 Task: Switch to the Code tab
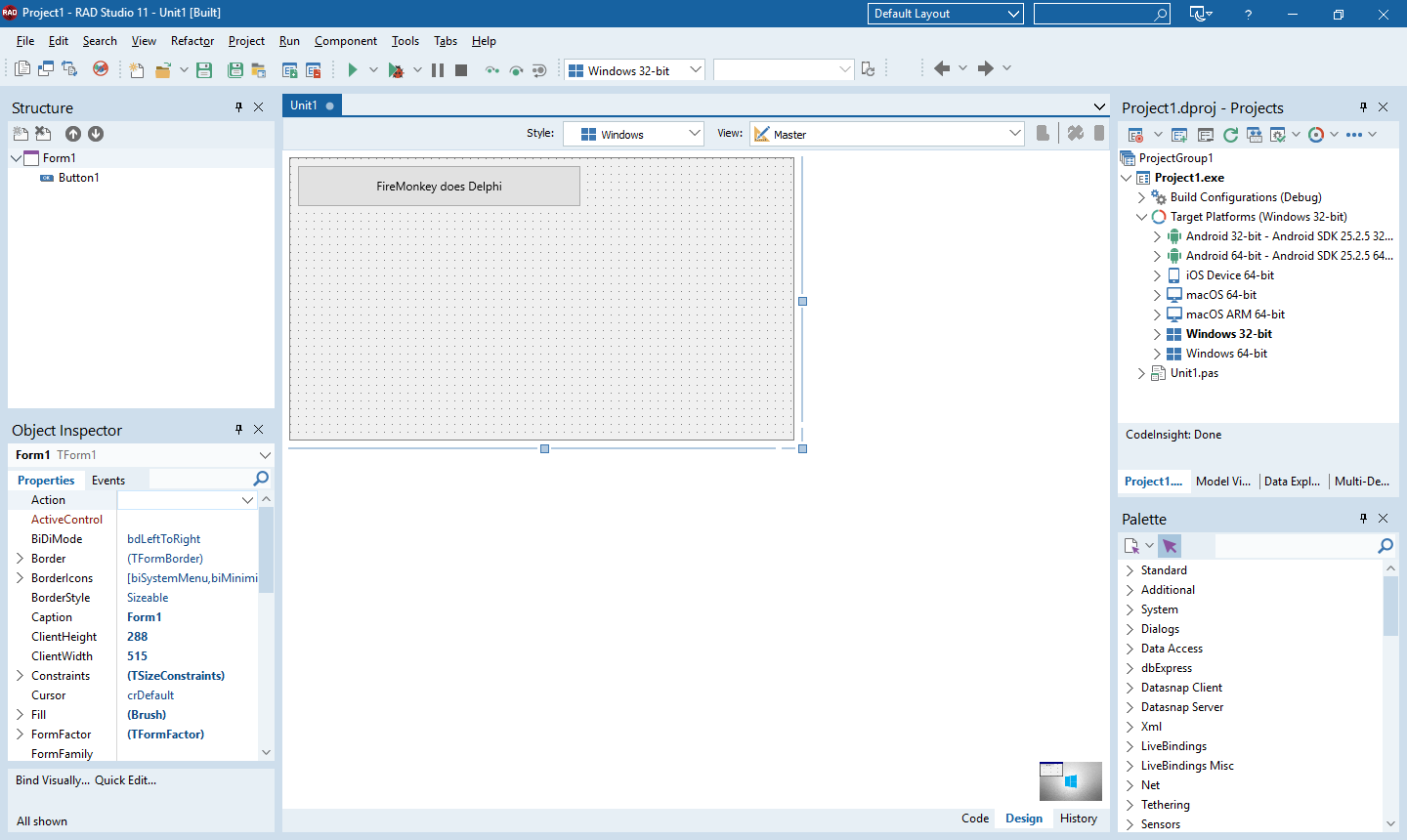click(x=975, y=819)
